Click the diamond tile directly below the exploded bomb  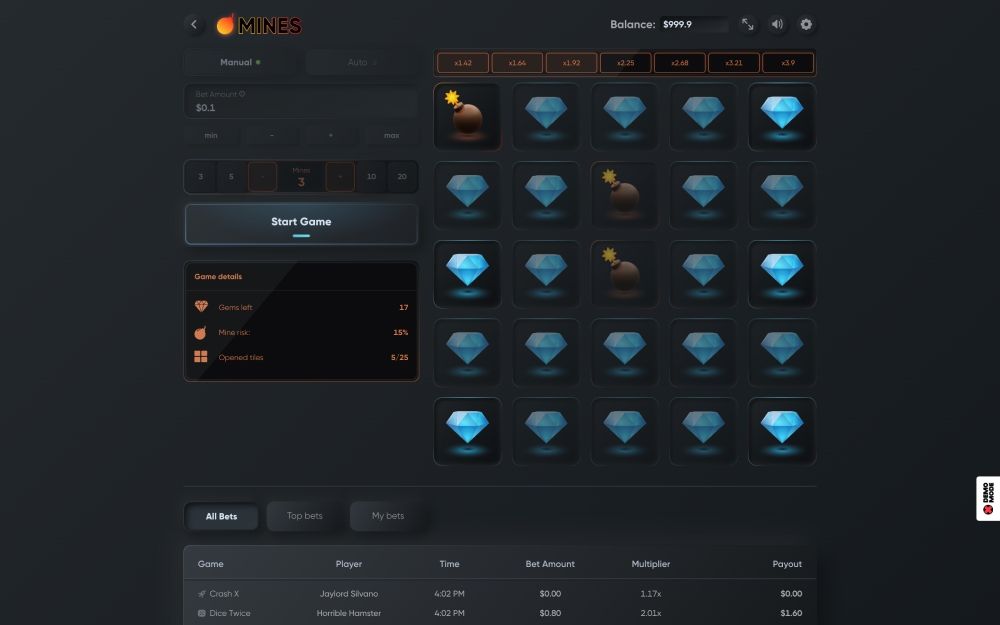pos(467,195)
